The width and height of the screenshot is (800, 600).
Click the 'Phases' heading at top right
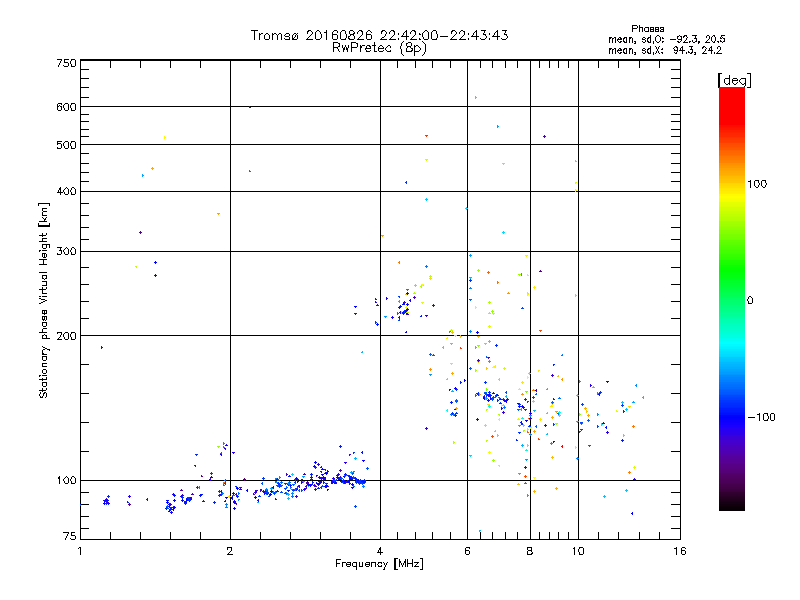[647, 29]
